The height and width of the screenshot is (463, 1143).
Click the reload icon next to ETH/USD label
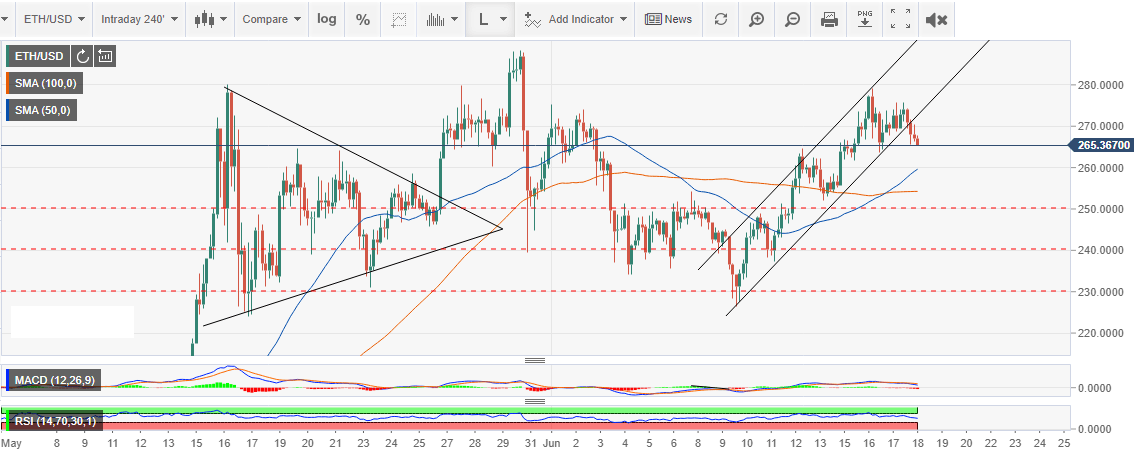pyautogui.click(x=83, y=56)
